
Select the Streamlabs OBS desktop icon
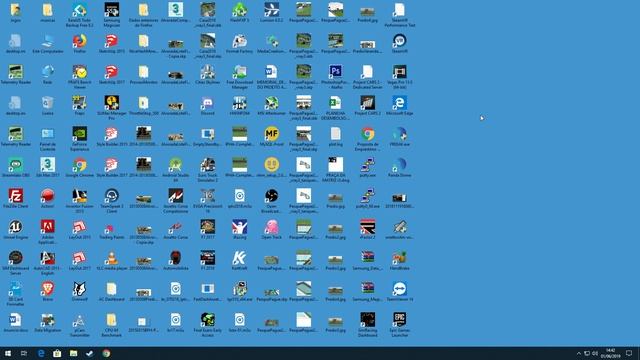click(x=16, y=165)
